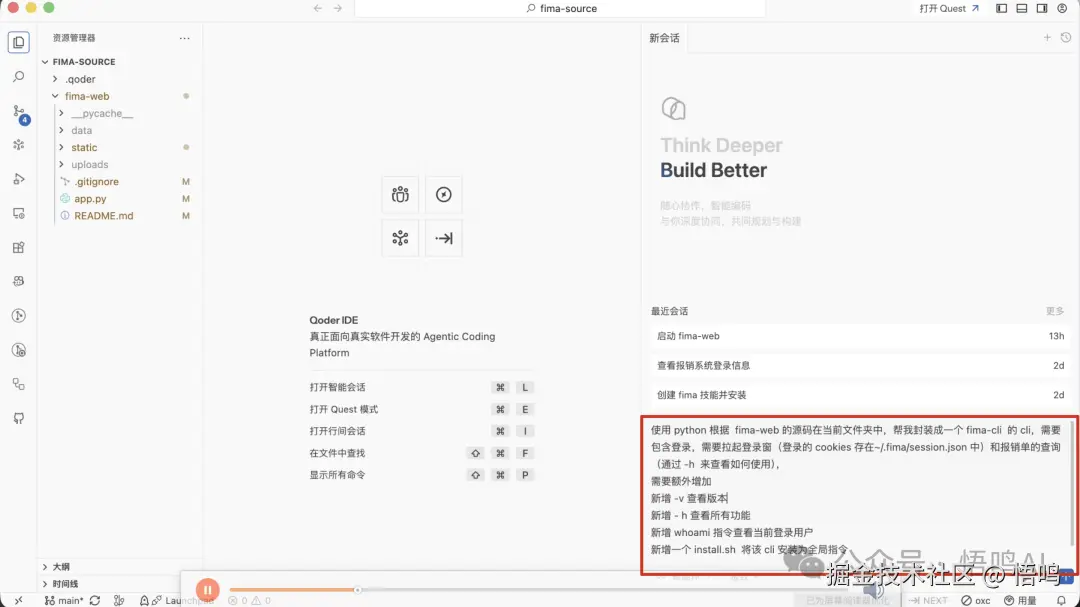
Task: Click NEXT in the status bar
Action: 928,600
